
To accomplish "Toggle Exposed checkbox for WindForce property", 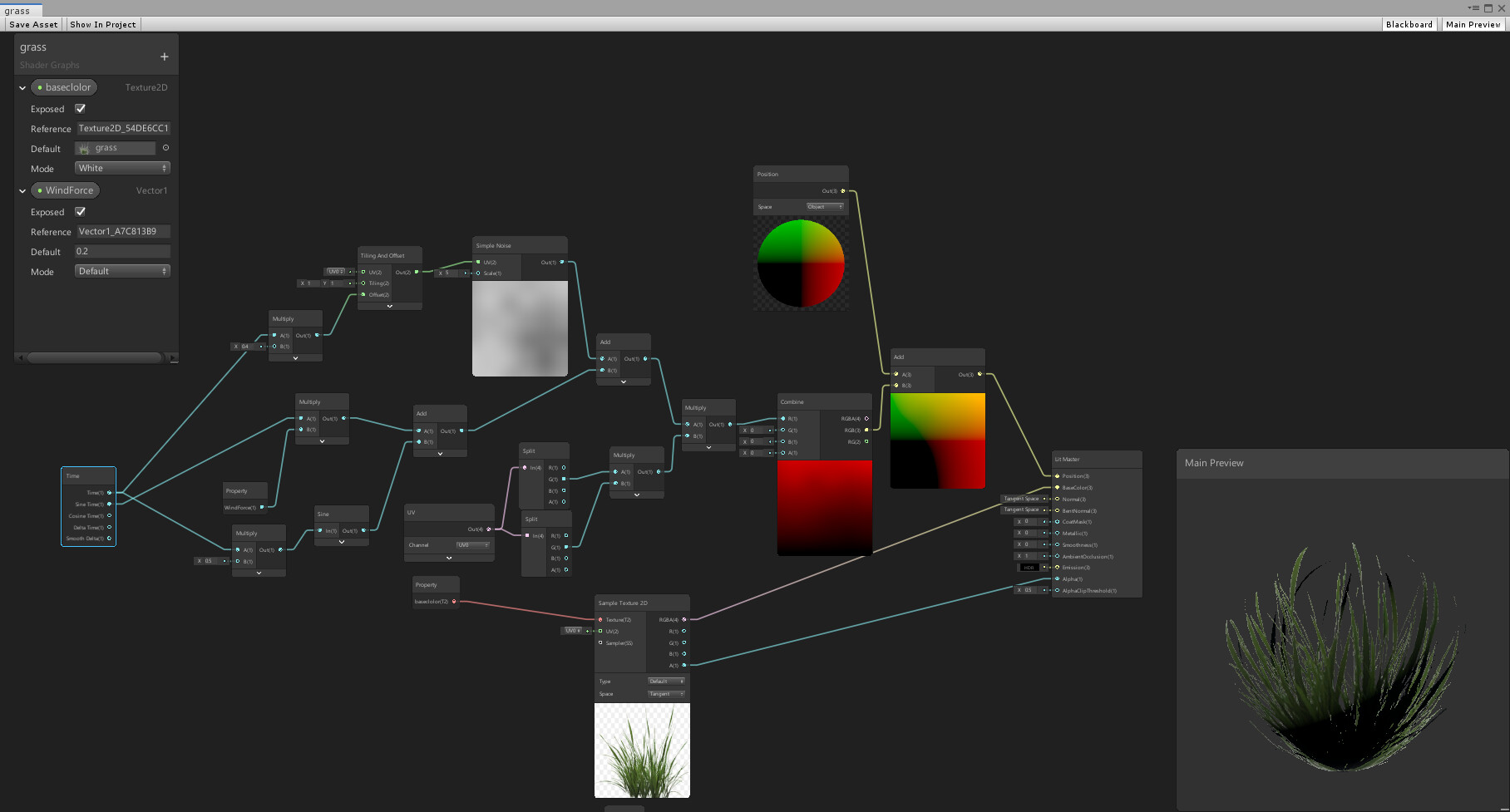I will [81, 212].
